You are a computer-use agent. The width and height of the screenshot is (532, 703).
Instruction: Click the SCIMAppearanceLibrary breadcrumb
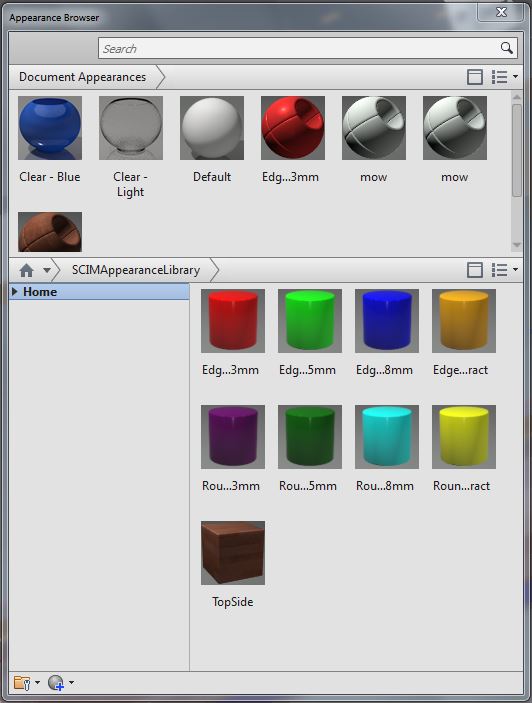coord(136,270)
